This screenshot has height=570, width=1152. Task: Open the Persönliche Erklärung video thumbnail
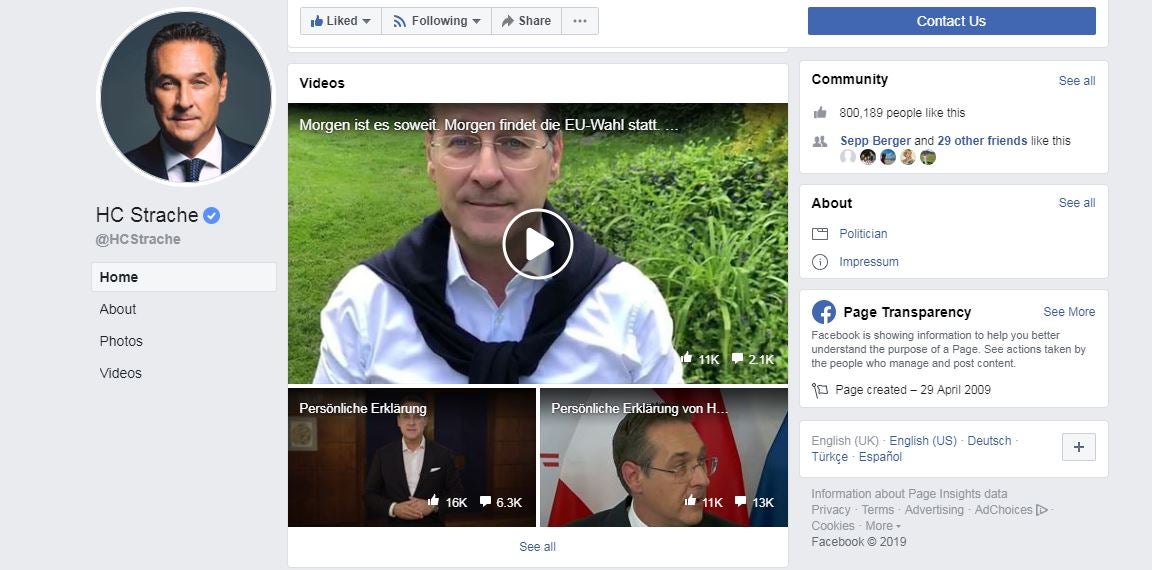[x=411, y=457]
